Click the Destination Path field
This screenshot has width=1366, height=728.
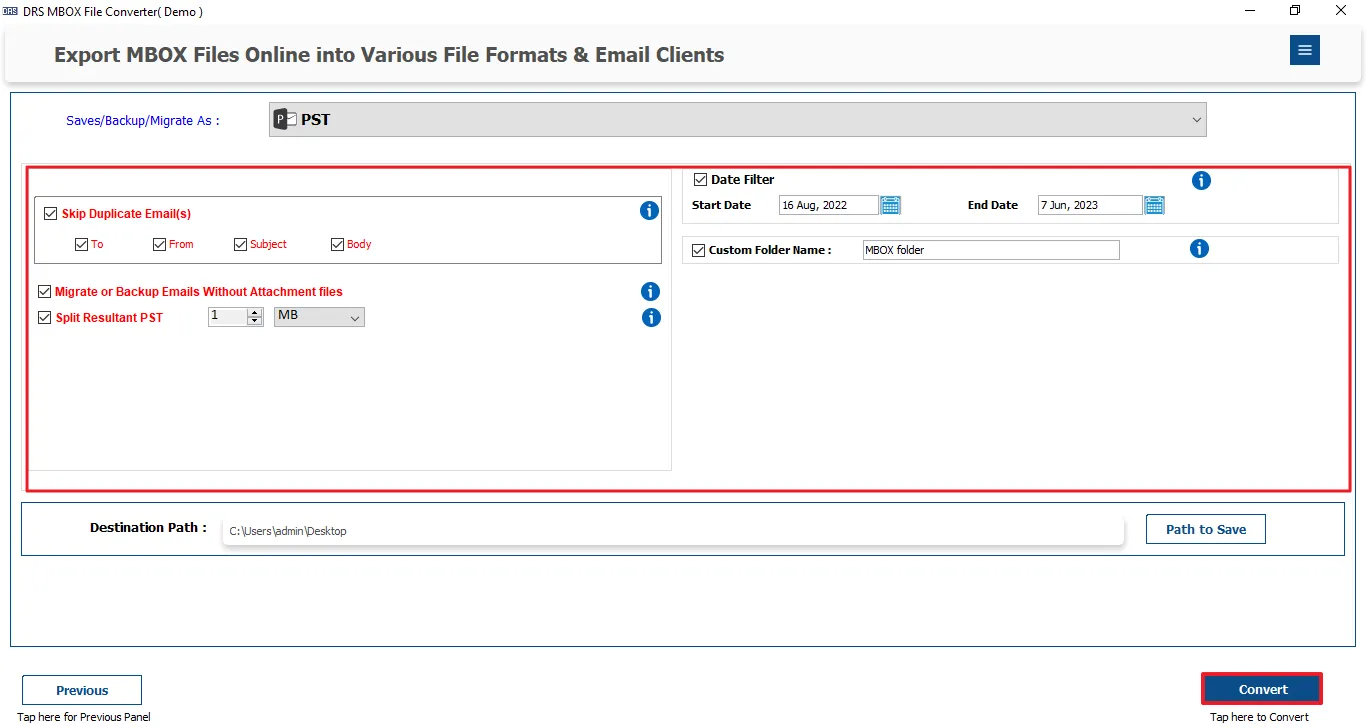pyautogui.click(x=673, y=531)
